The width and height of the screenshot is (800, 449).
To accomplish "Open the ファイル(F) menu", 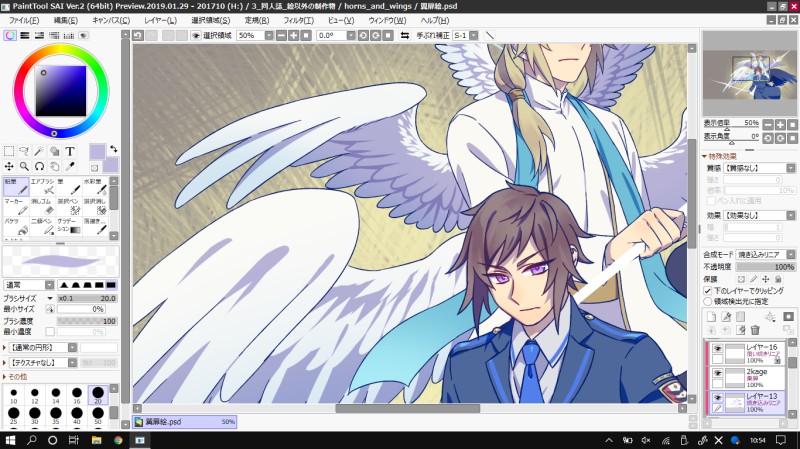I will point(23,20).
